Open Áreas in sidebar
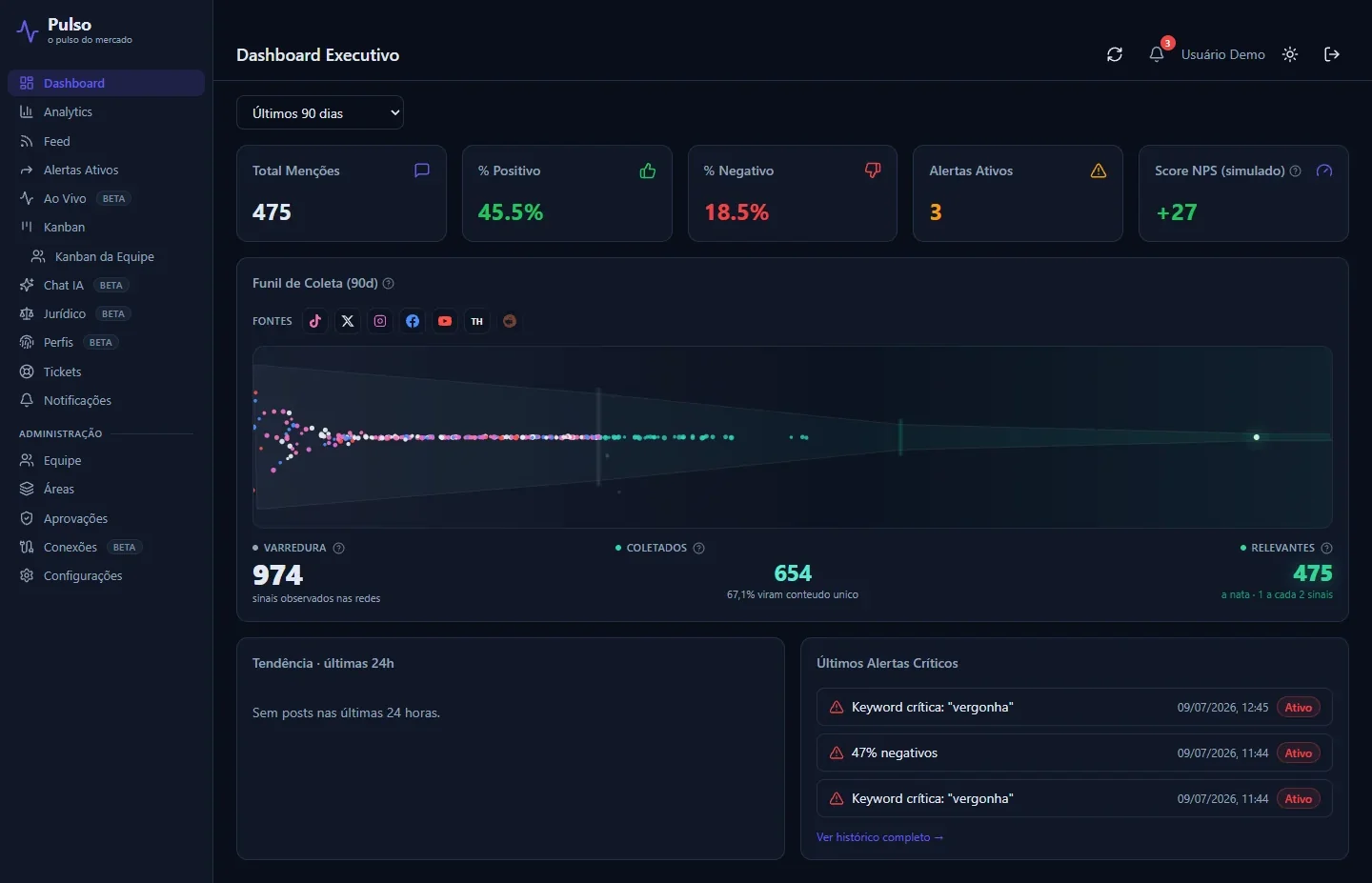 click(106, 489)
